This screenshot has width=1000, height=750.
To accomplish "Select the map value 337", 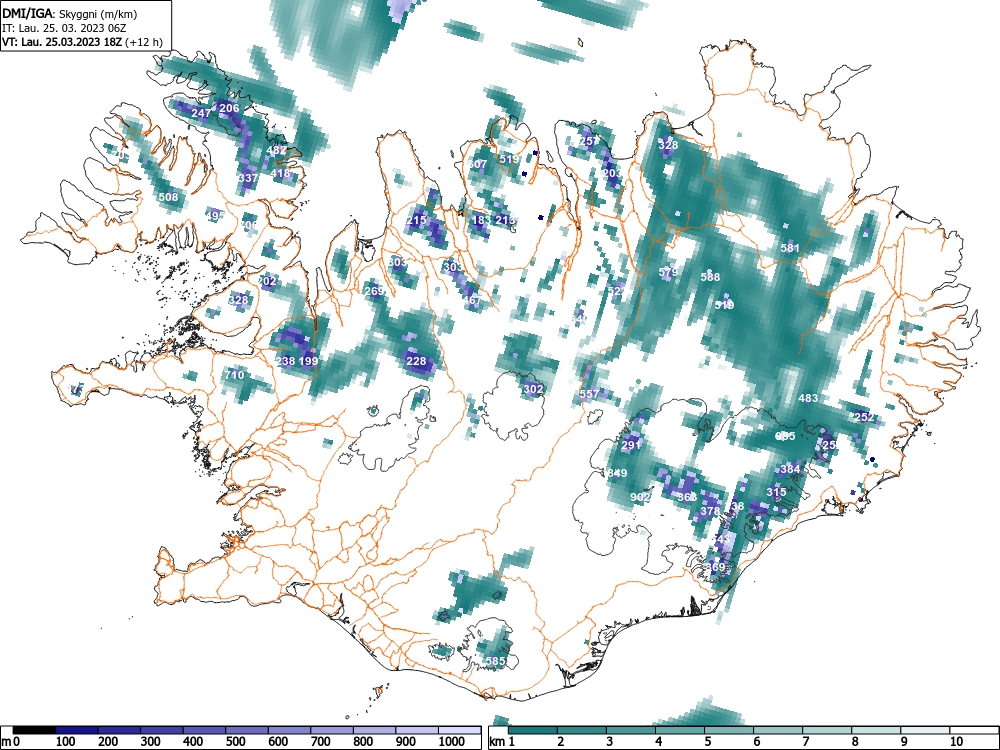I will pos(248,177).
